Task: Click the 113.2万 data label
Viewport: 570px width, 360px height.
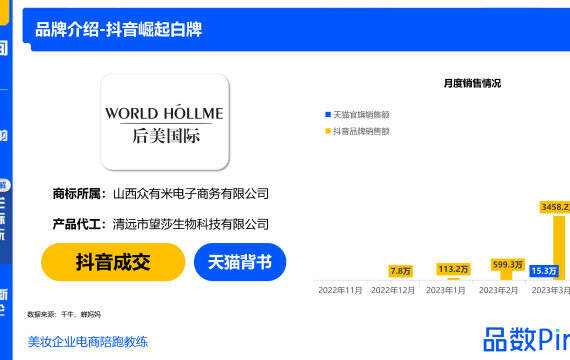Action: point(453,269)
